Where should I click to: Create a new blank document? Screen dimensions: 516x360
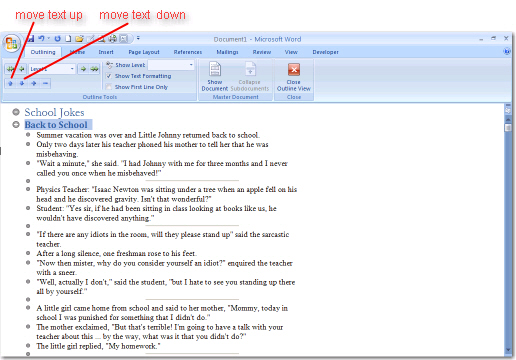click(x=68, y=39)
